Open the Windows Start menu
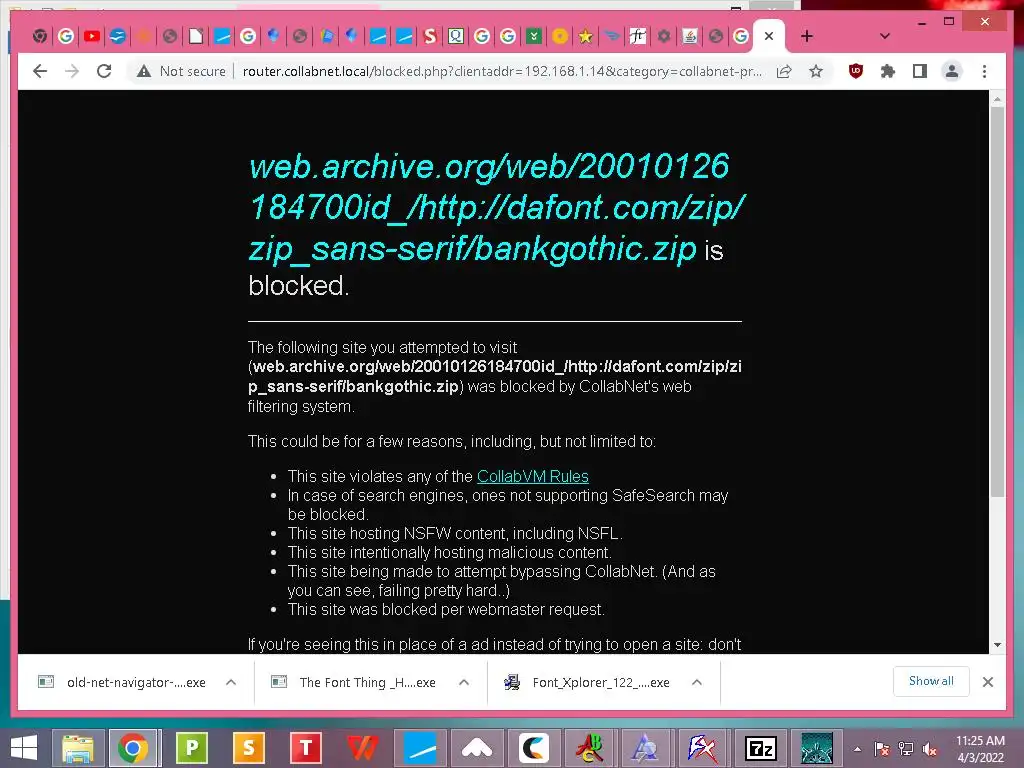1024x768 pixels. click(x=24, y=748)
